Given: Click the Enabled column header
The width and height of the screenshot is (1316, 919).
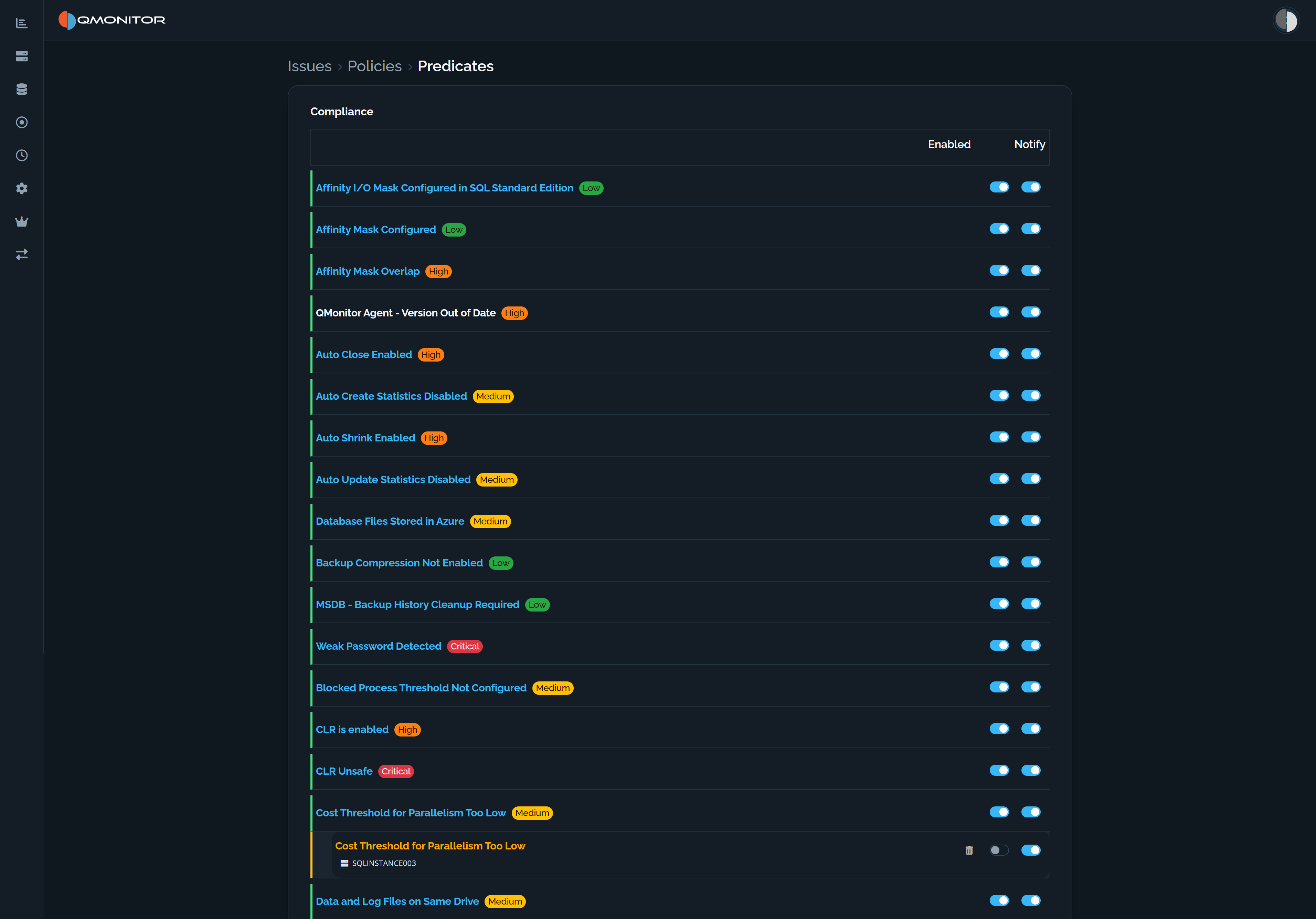Looking at the screenshot, I should coord(949,145).
